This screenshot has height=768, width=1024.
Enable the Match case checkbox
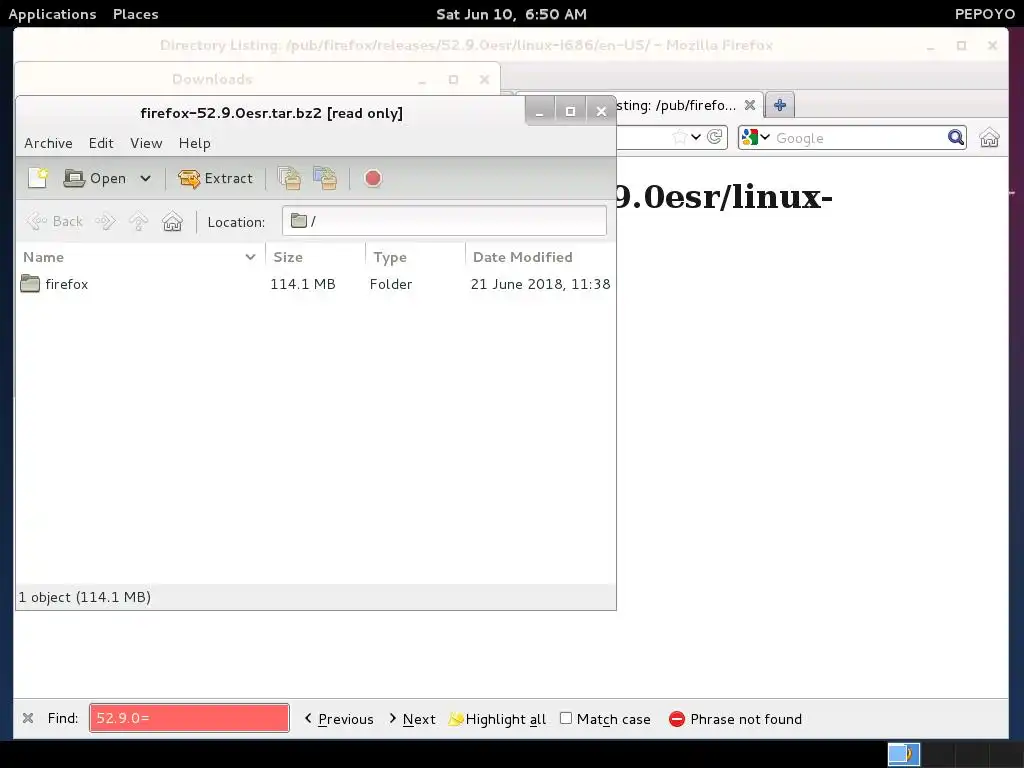click(566, 718)
